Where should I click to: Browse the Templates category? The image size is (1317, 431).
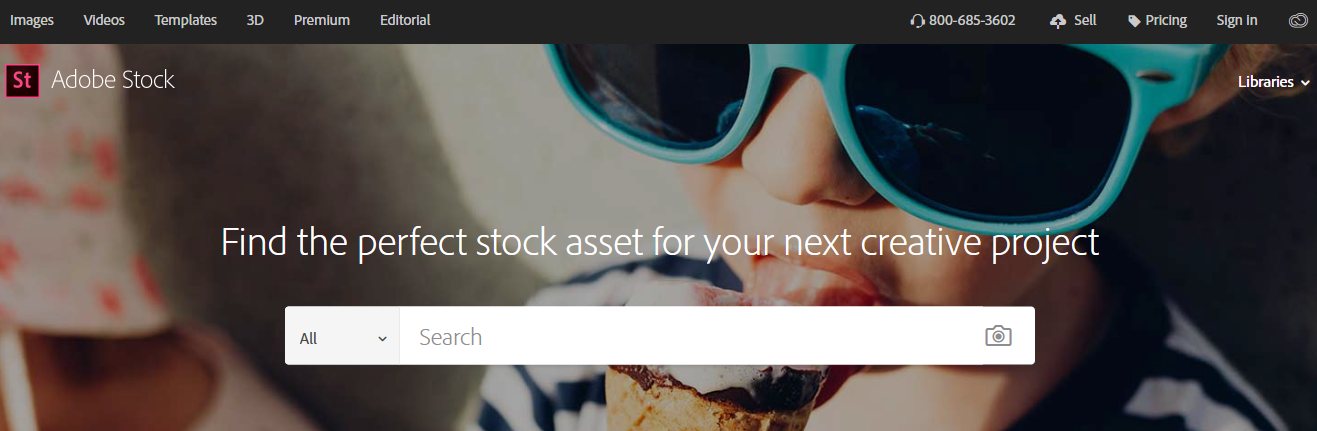click(186, 20)
